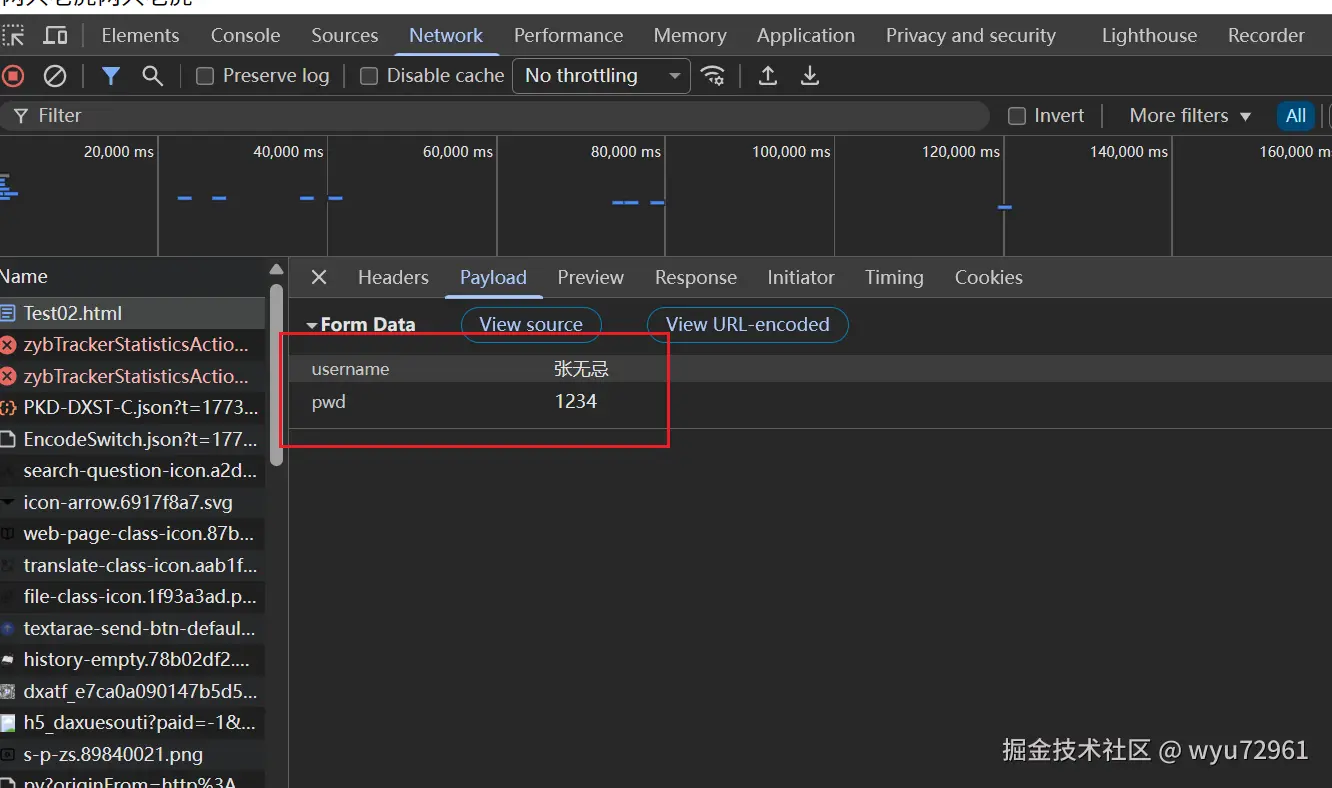Select the pwd value 1234
1332x788 pixels.
click(x=576, y=402)
